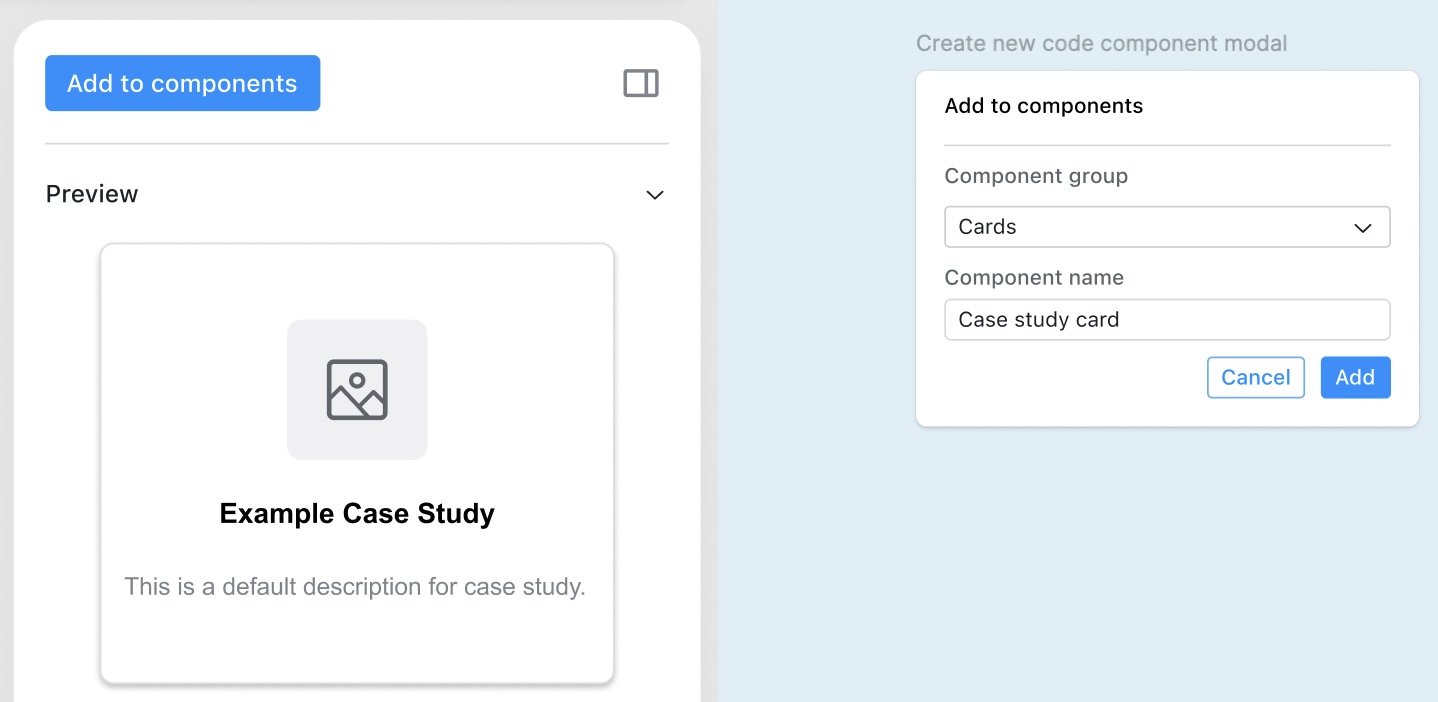1438x702 pixels.
Task: Toggle the side panel layout icon
Action: 641,83
